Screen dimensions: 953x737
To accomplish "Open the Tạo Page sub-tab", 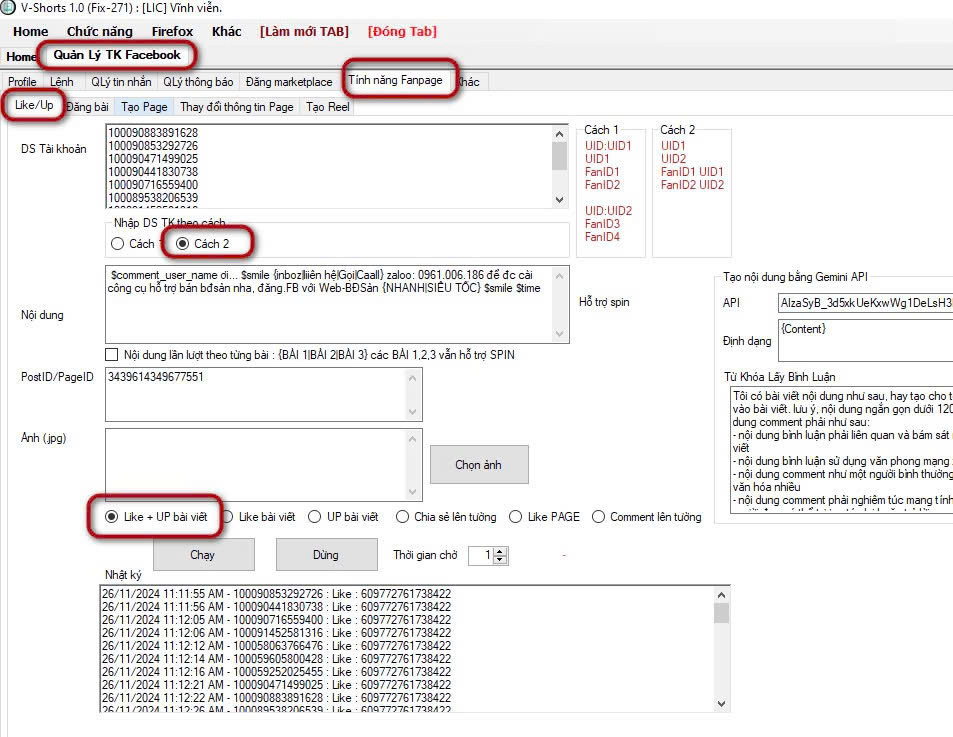I will pyautogui.click(x=144, y=107).
